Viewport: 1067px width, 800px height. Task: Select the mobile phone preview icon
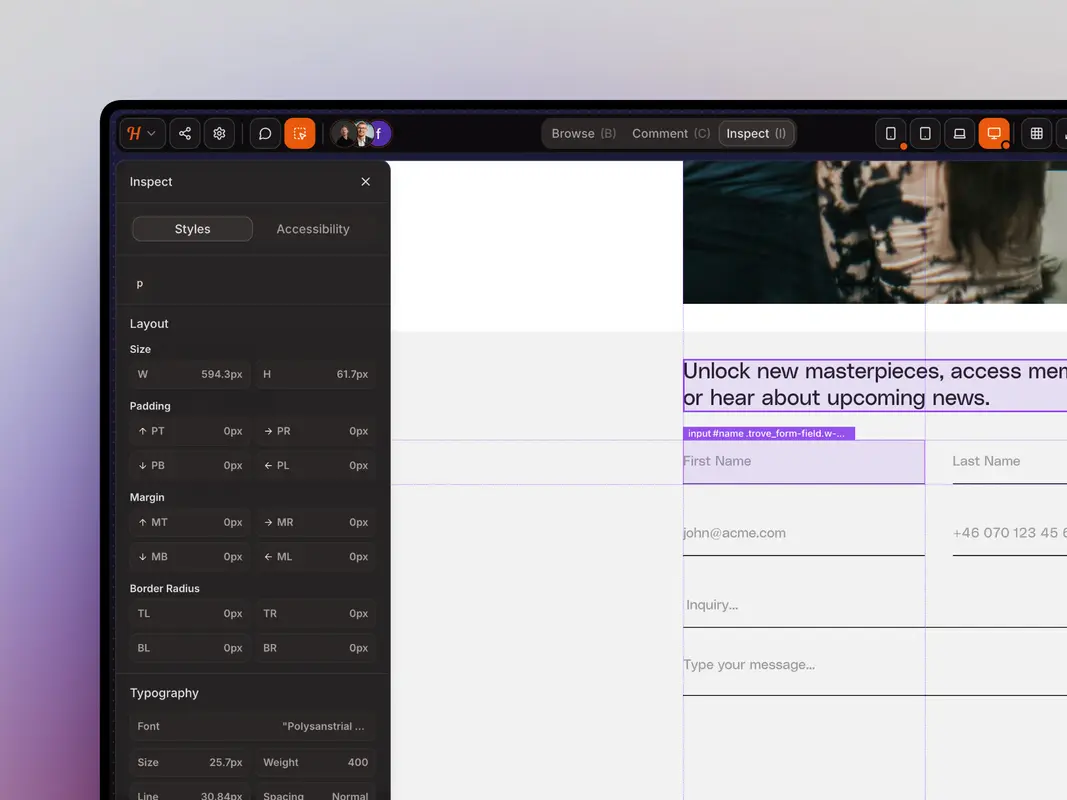pyautogui.click(x=891, y=133)
